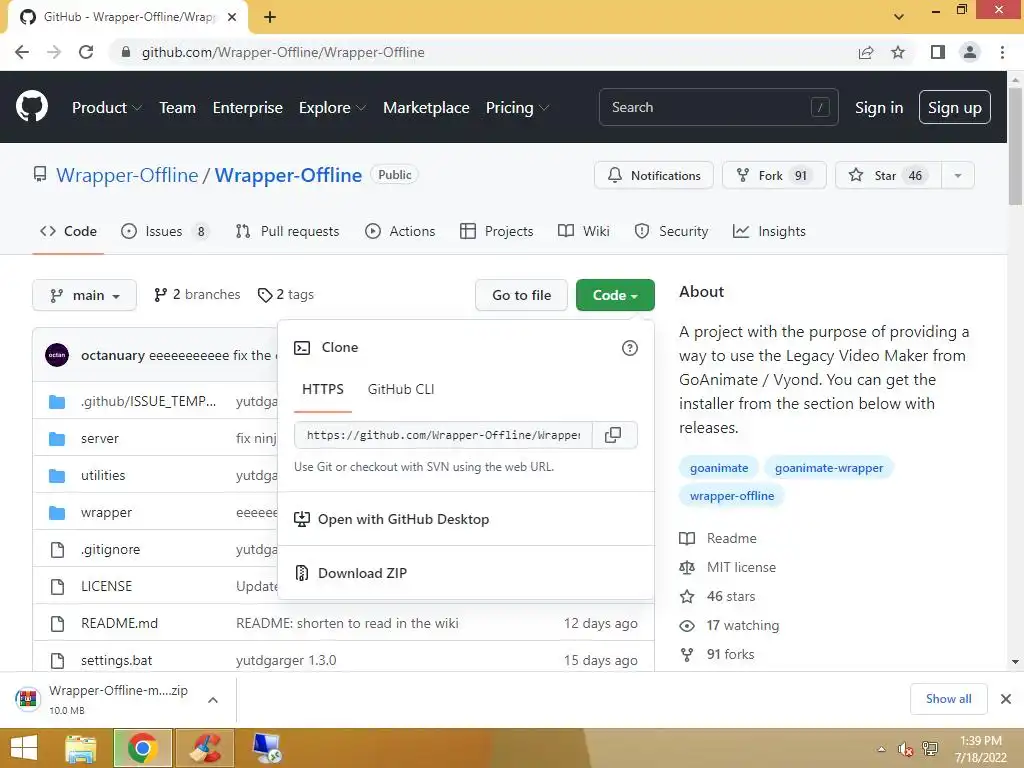
Task: Open the remote desktop taskbar icon
Action: 267,748
